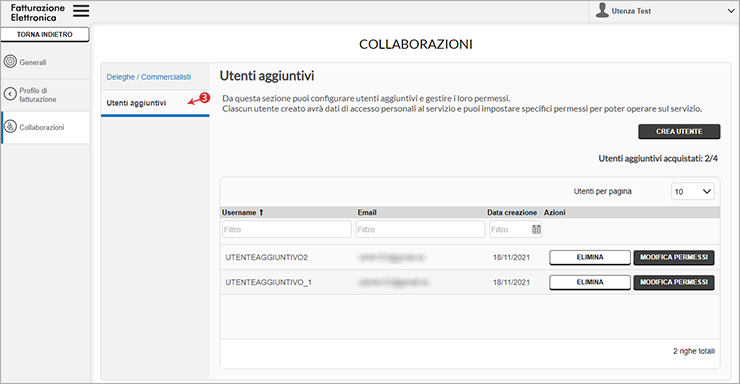Click 'Utenti aggiuntivi acquistati: 2/4' text
The image size is (740, 384).
(658, 159)
